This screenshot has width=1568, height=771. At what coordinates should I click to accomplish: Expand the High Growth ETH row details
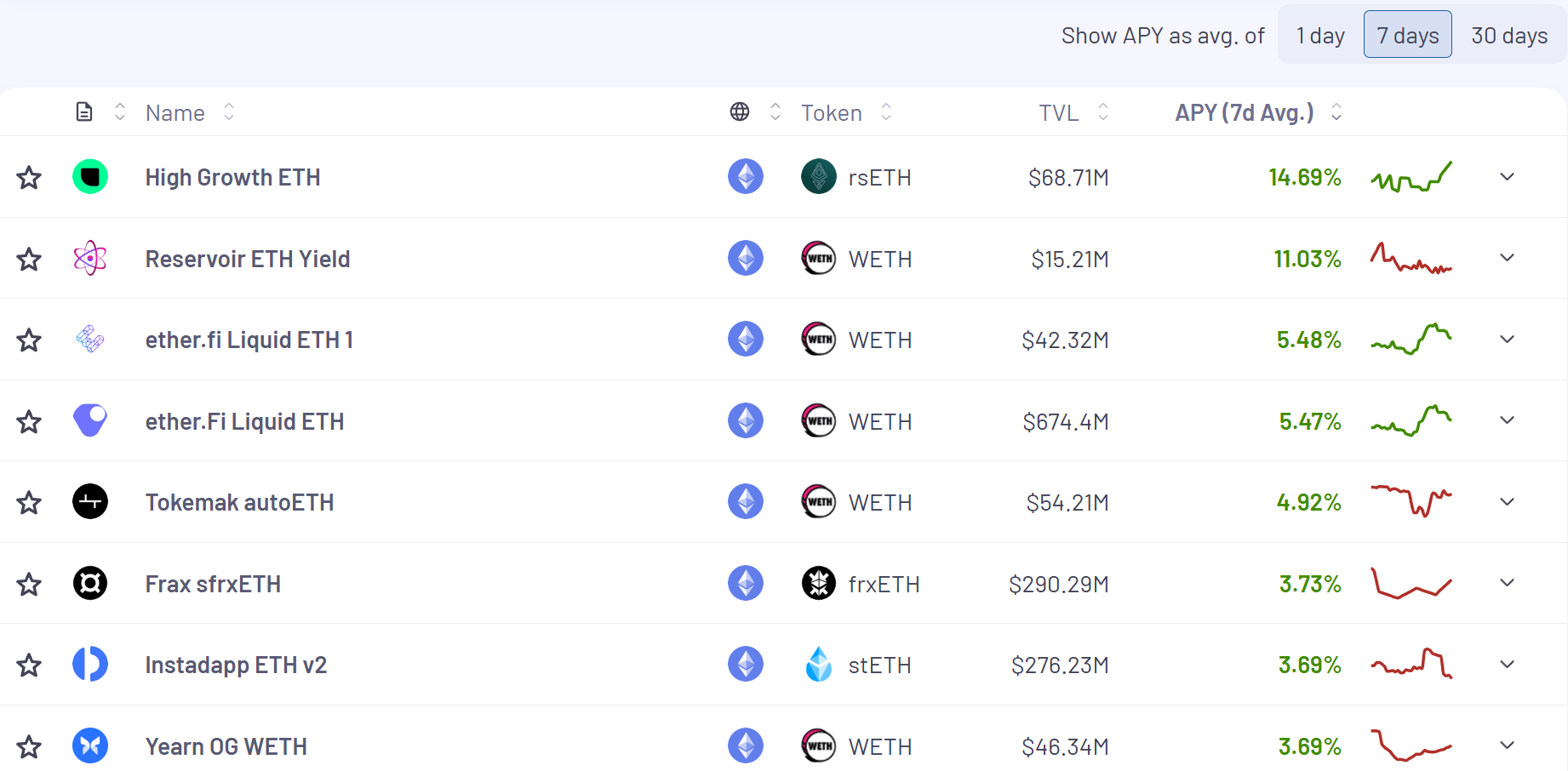[x=1507, y=177]
